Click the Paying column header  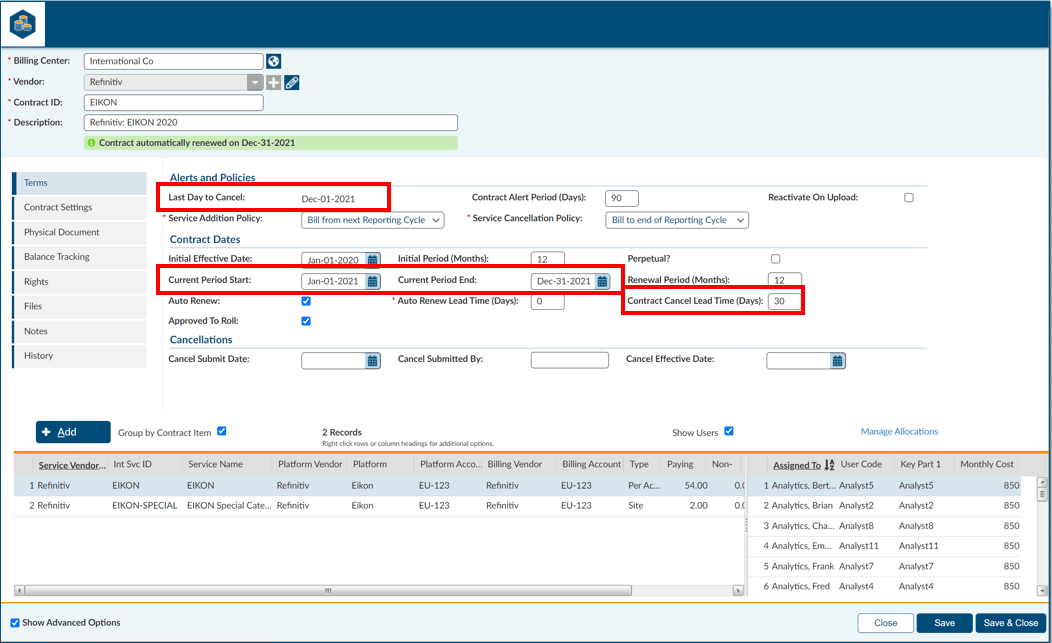tap(680, 464)
